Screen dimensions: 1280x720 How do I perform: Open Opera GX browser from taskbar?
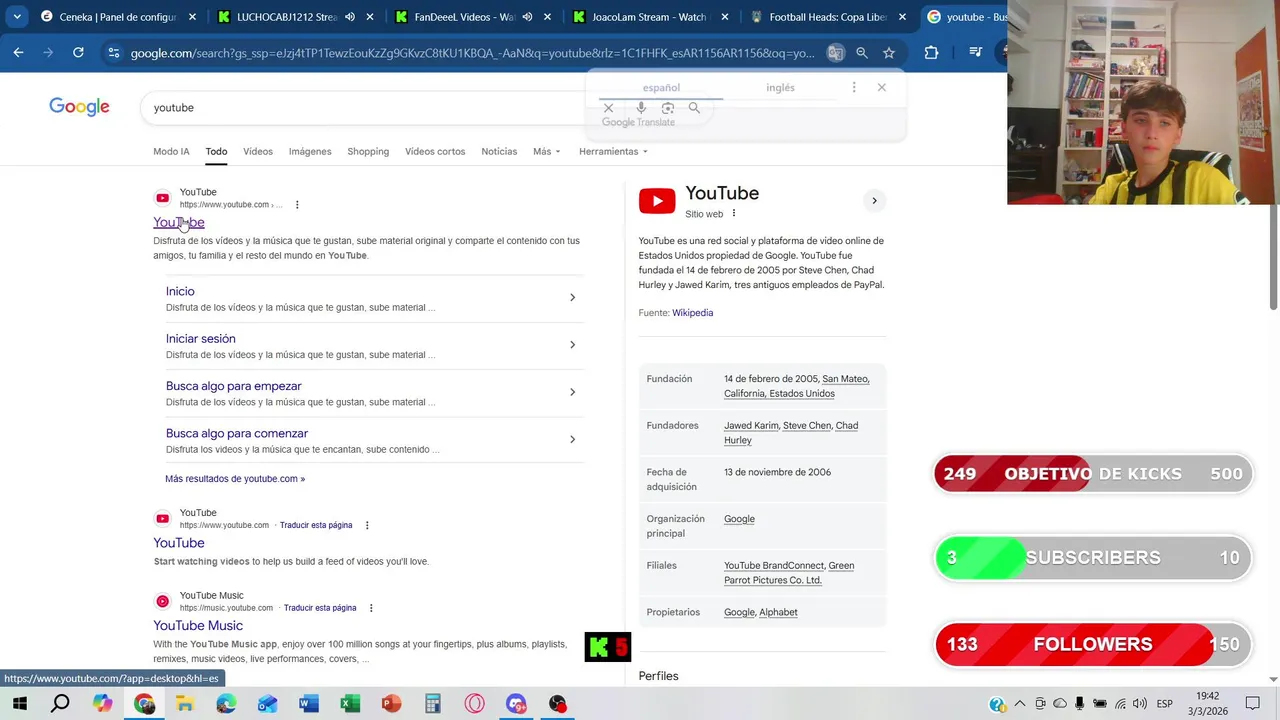[x=474, y=704]
